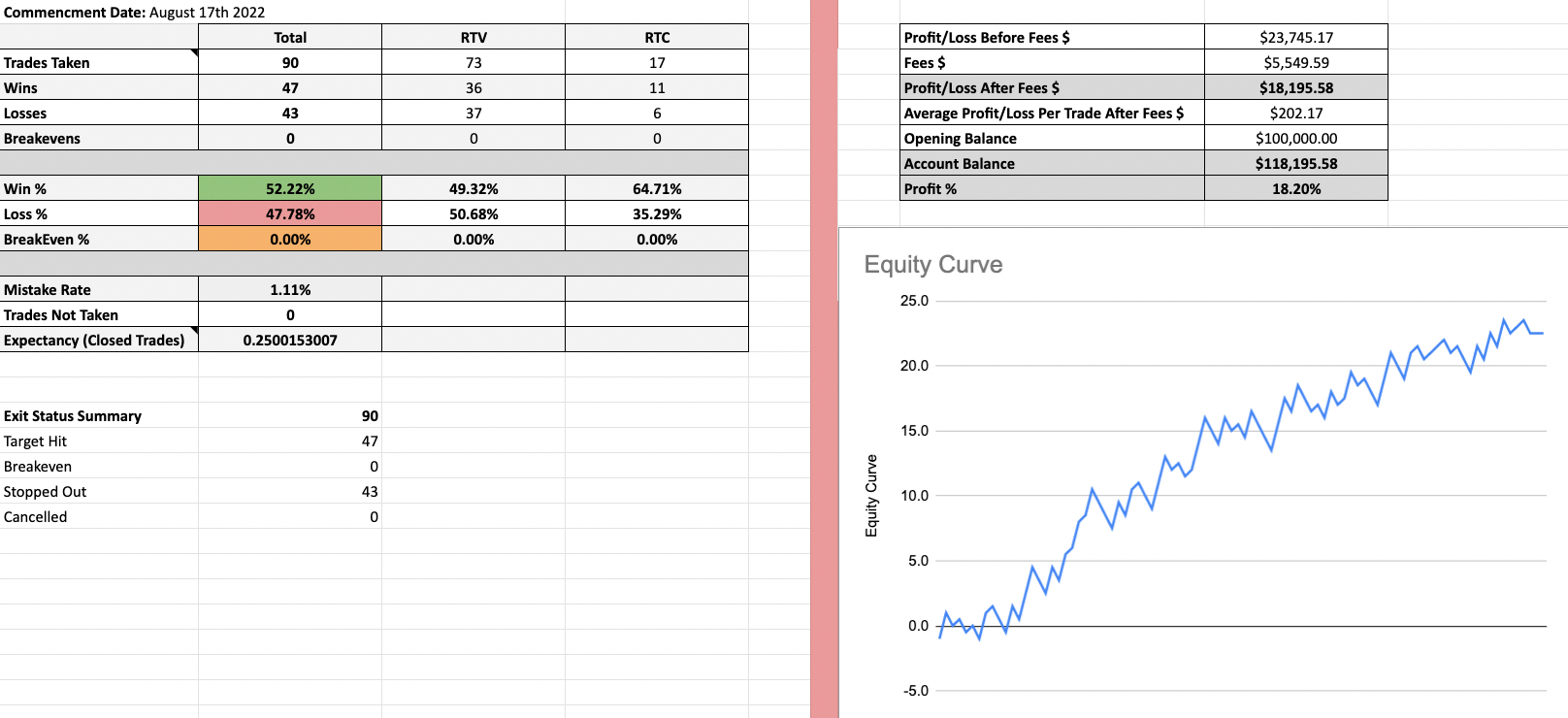Select the RTV column header cell
Image resolution: width=1568 pixels, height=718 pixels.
474,38
